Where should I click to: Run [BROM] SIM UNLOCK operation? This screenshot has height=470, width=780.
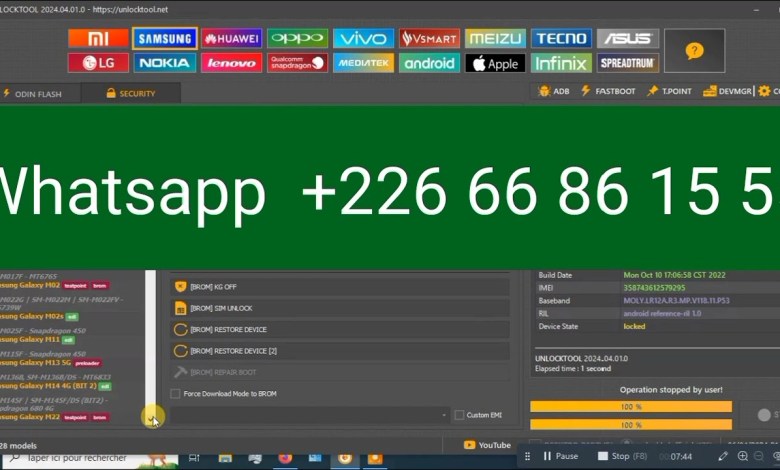pyautogui.click(x=338, y=307)
